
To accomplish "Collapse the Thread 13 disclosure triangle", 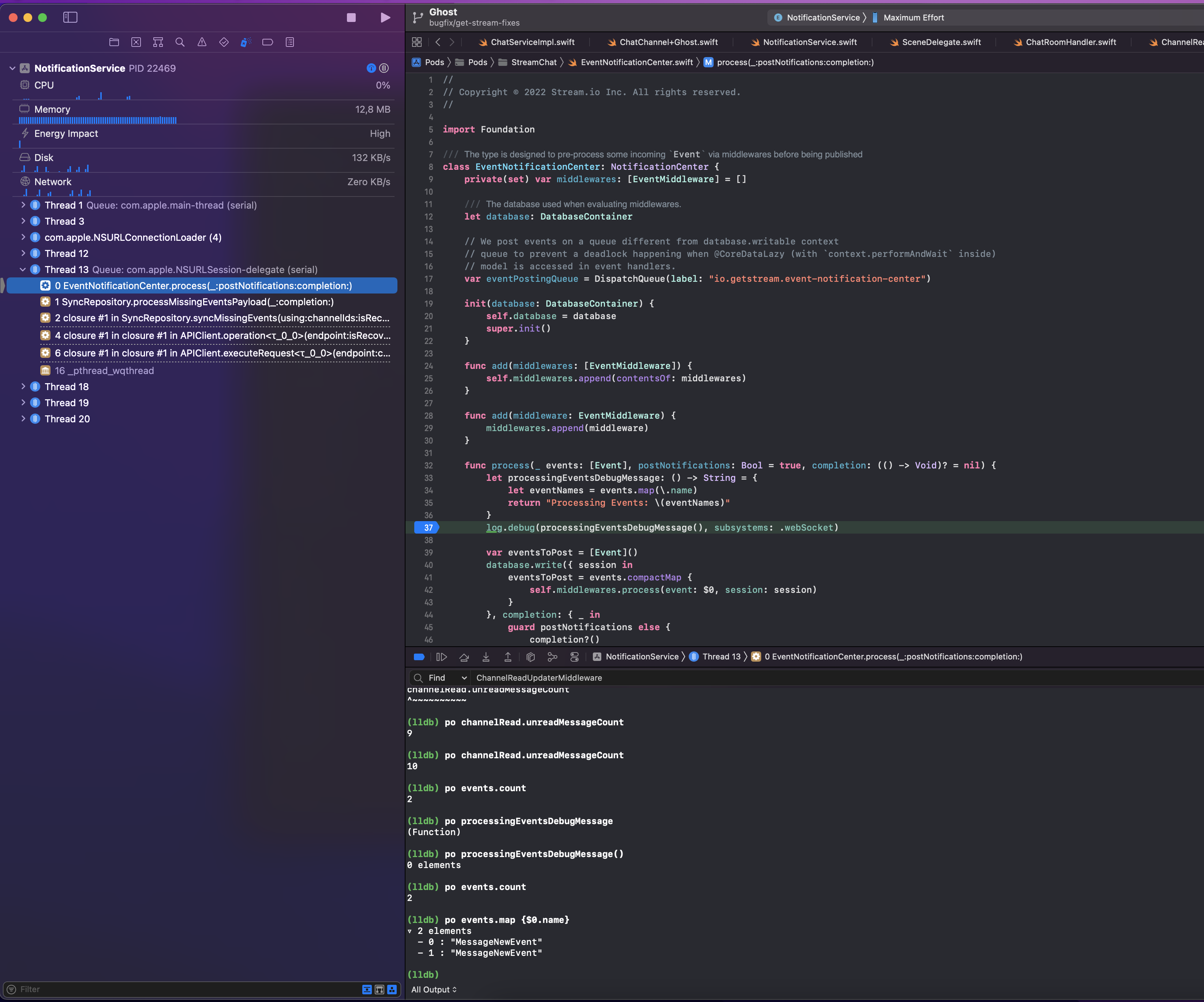I will pos(23,269).
